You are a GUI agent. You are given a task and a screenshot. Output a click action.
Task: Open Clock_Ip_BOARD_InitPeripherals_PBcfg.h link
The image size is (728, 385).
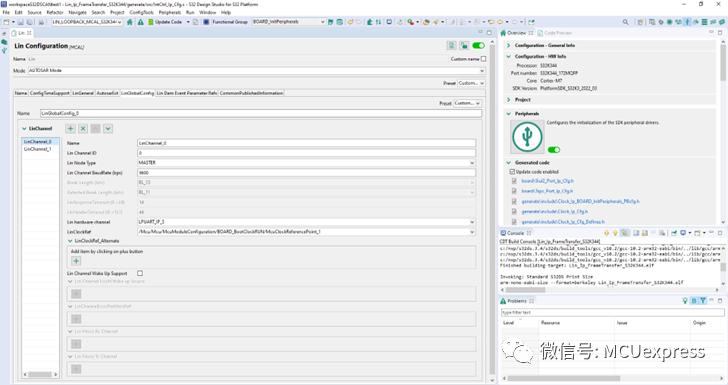tap(580, 202)
